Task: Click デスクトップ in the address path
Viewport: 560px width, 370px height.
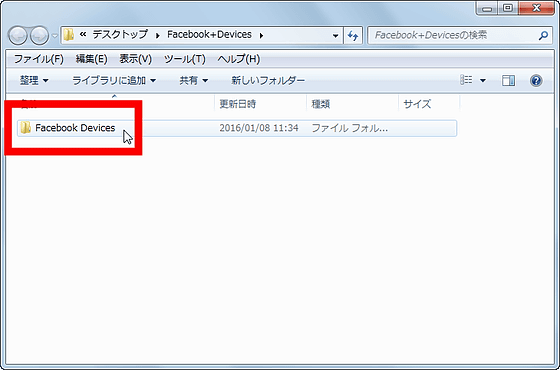Action: click(120, 35)
